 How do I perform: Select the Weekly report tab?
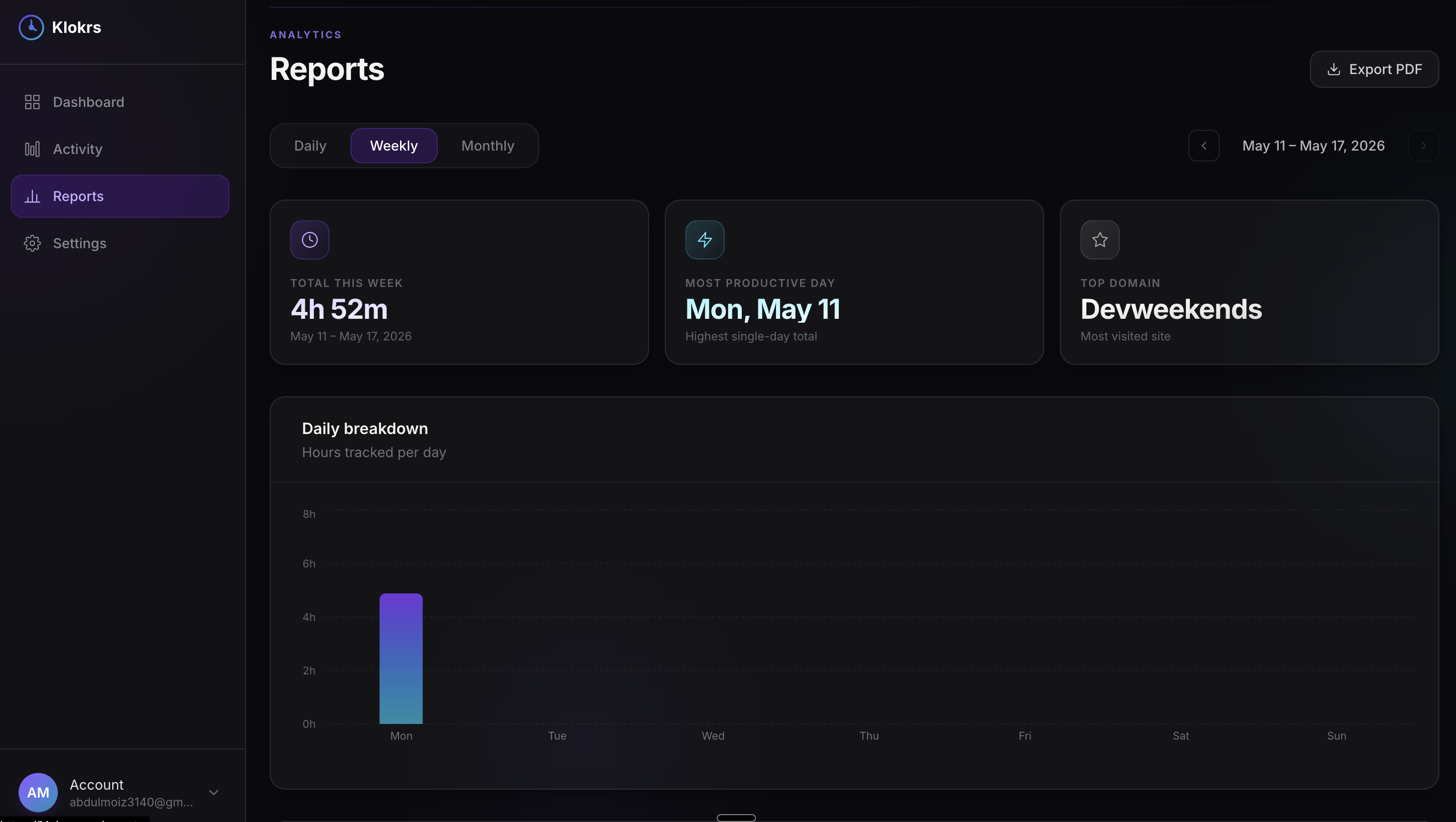coord(393,146)
